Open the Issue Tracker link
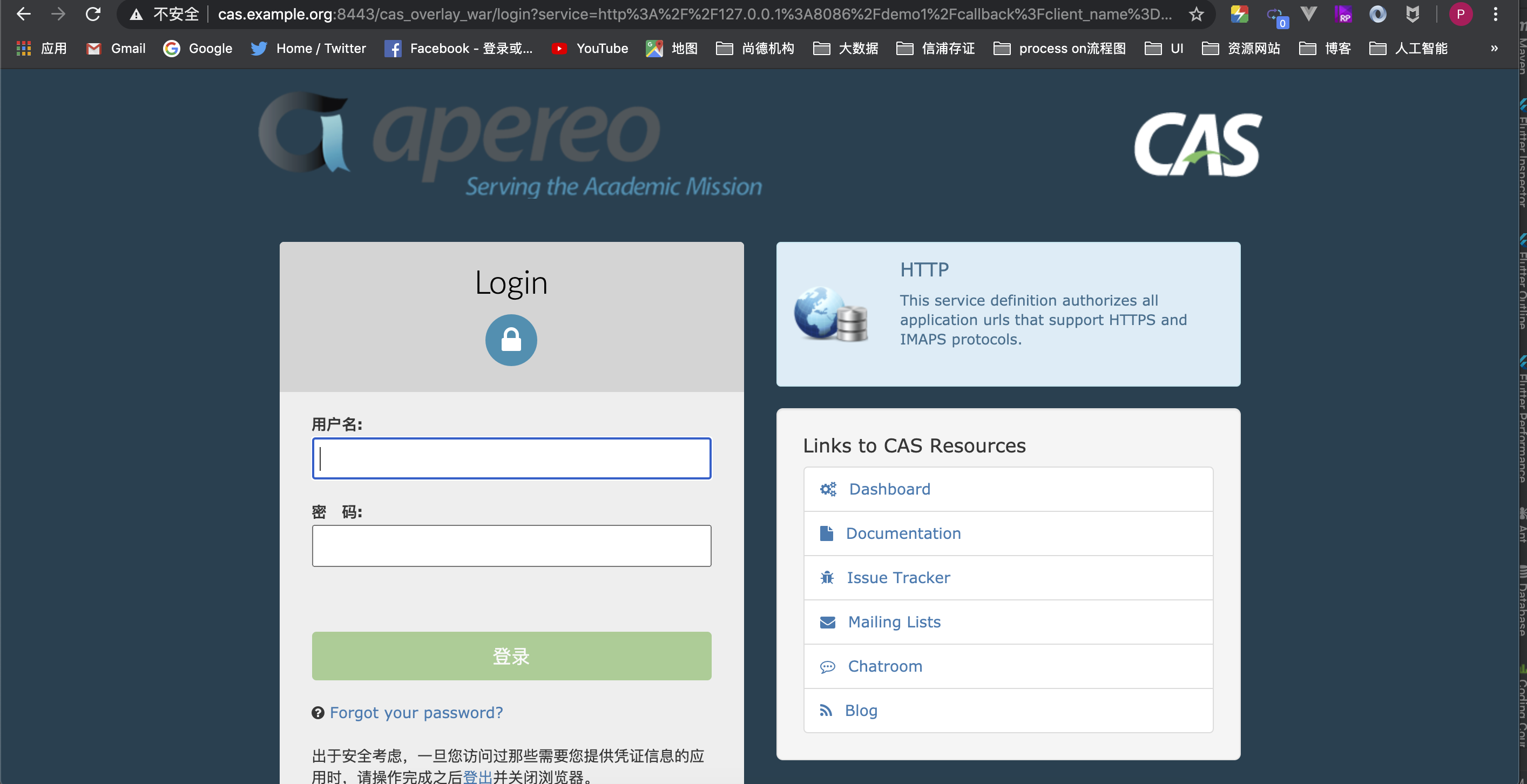Viewport: 1527px width, 784px height. [x=897, y=577]
